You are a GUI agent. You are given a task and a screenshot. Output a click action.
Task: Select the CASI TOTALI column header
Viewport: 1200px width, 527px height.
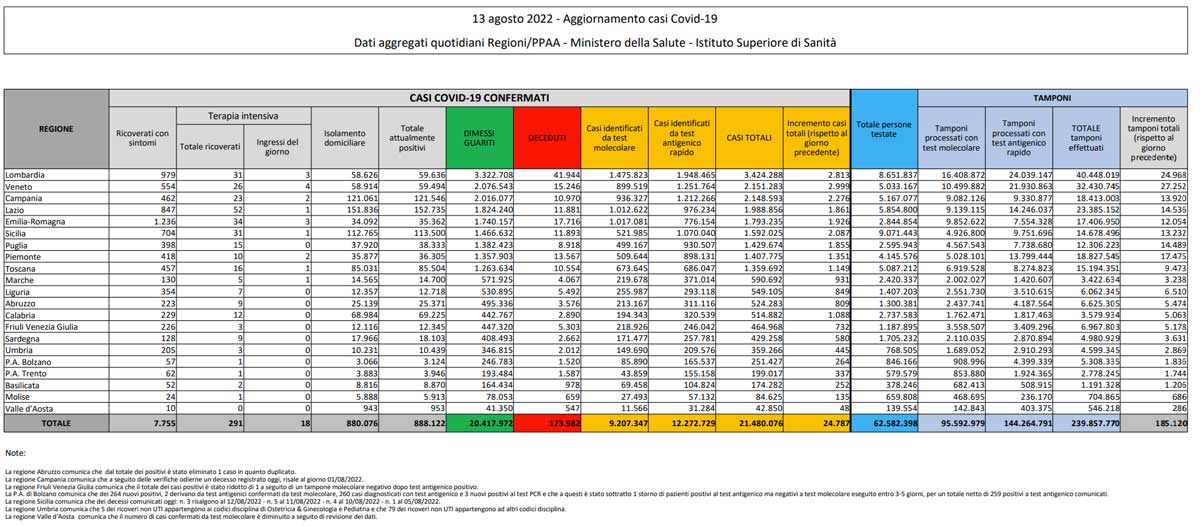point(749,137)
